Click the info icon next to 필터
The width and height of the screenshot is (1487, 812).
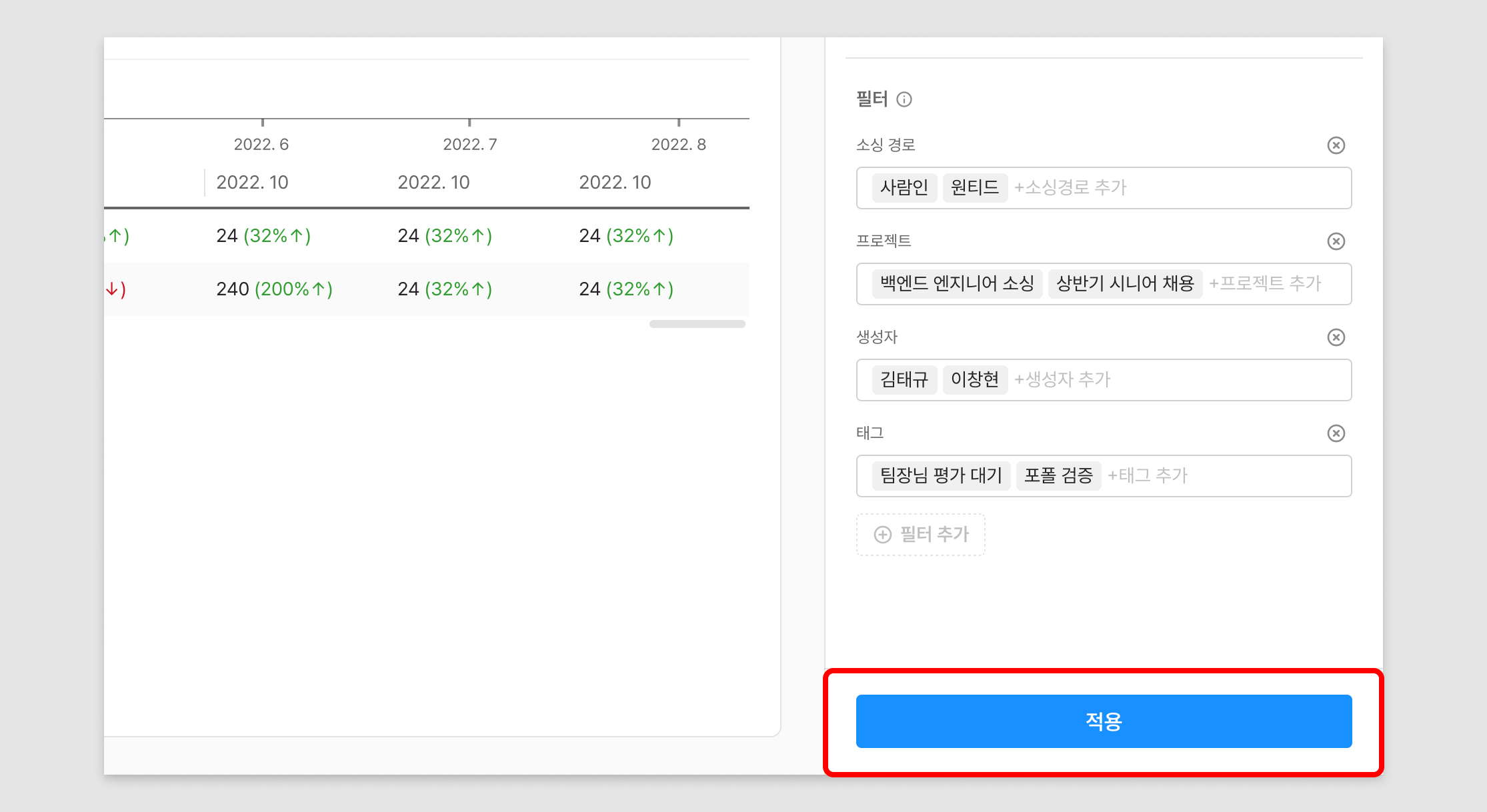coord(904,99)
